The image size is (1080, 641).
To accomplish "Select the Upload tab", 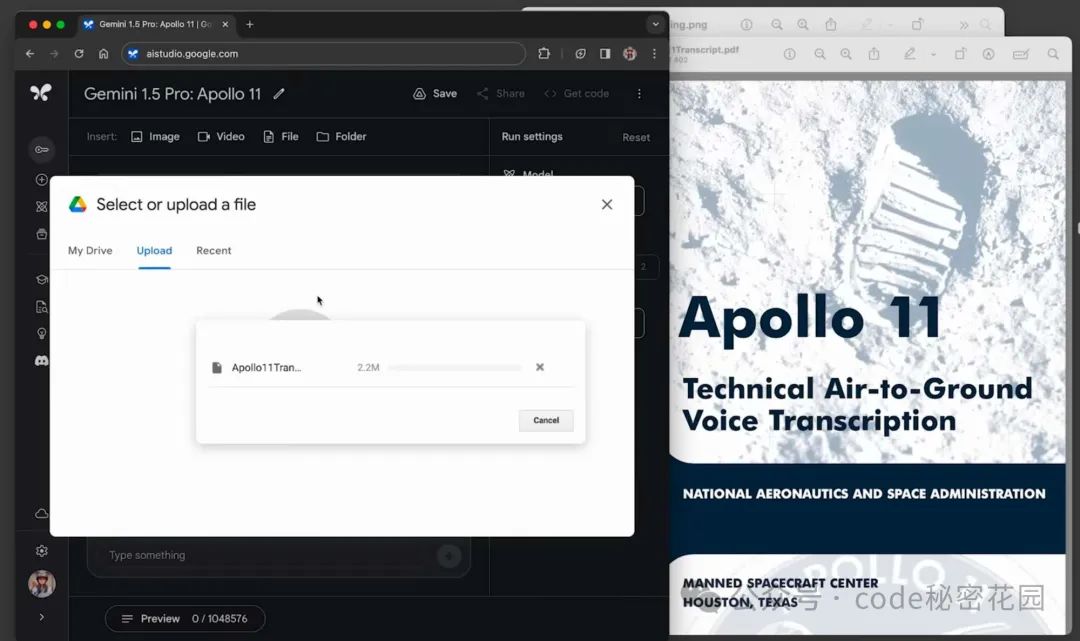I will click(154, 251).
